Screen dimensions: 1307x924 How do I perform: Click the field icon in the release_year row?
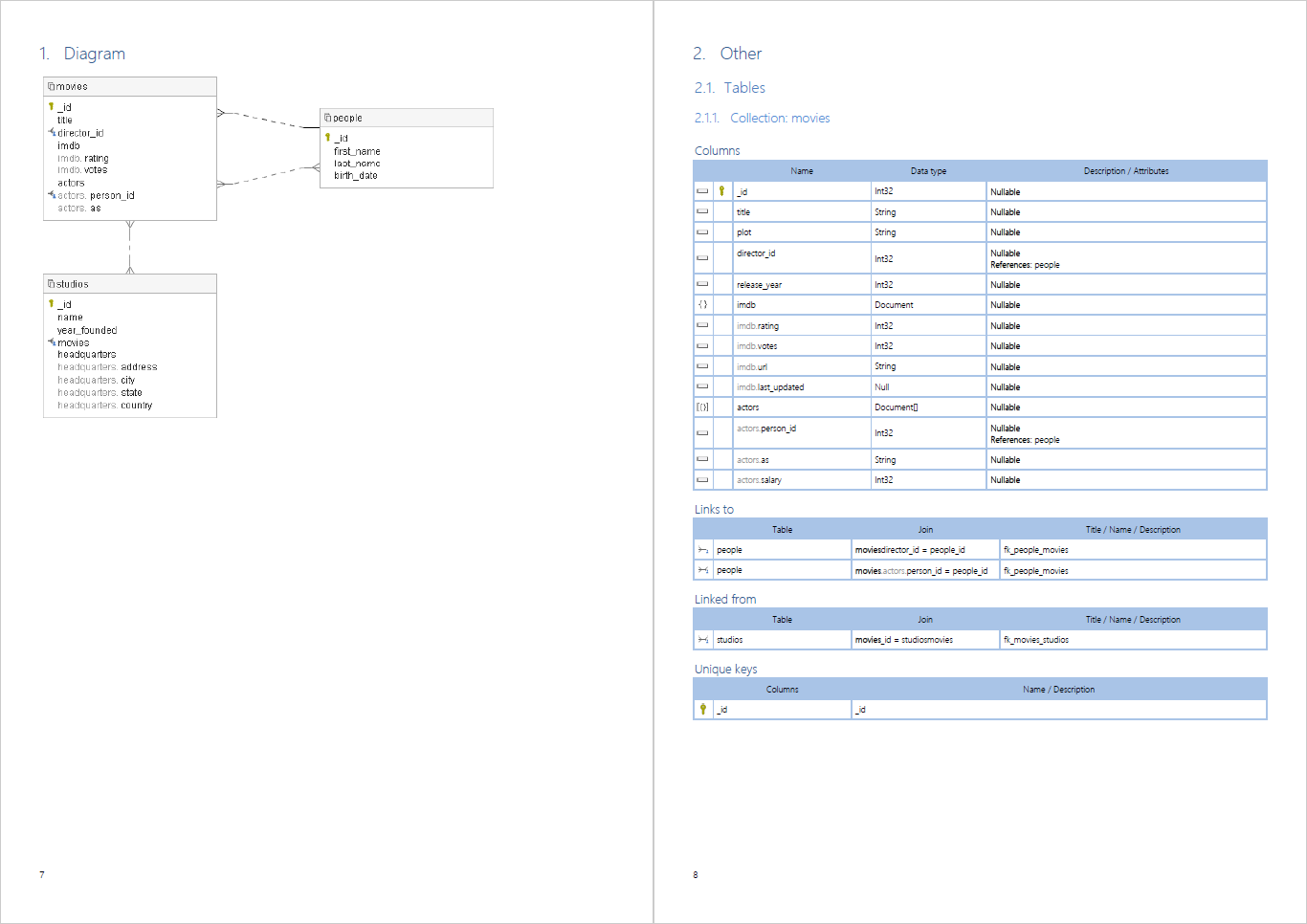[x=702, y=285]
